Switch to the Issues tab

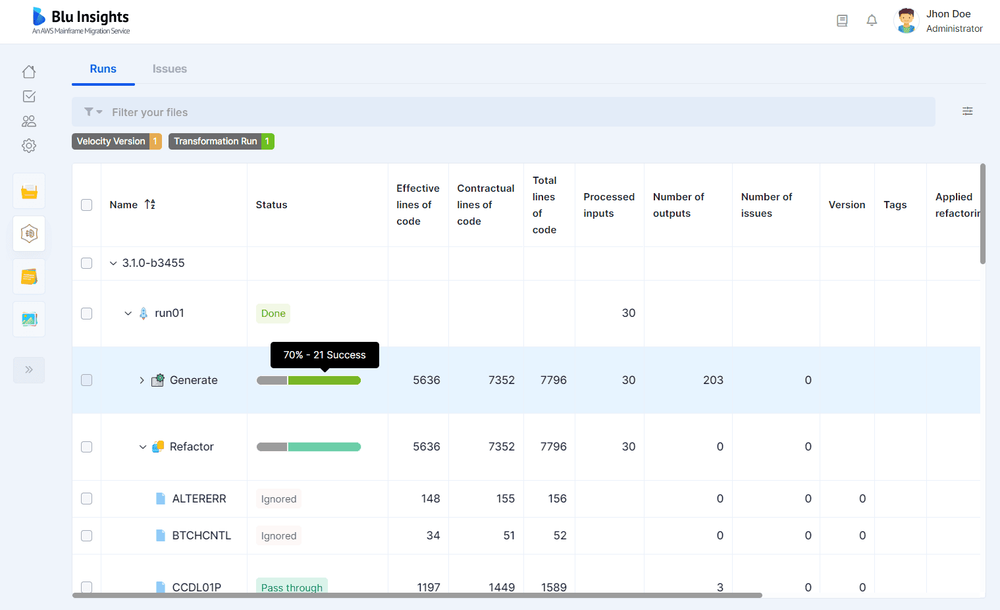coord(169,69)
